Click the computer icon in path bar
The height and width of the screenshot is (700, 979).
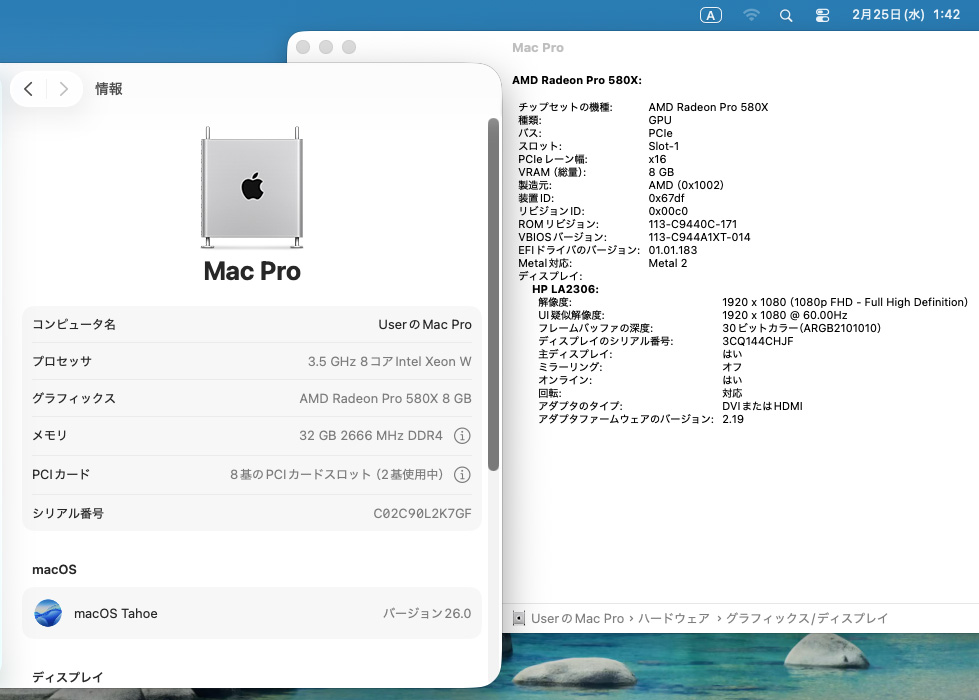point(518,618)
